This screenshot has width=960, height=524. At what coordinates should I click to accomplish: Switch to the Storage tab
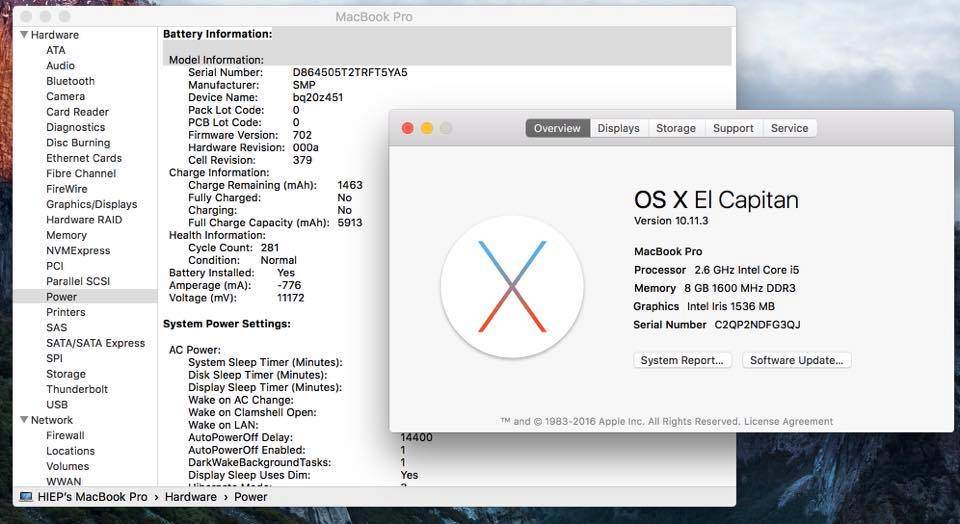[x=676, y=128]
